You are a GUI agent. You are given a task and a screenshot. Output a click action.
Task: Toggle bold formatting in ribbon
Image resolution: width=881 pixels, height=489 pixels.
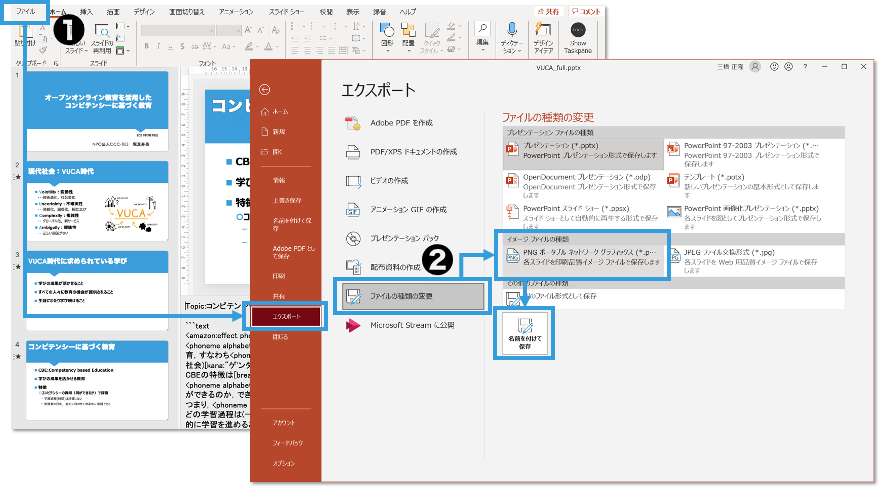(146, 47)
